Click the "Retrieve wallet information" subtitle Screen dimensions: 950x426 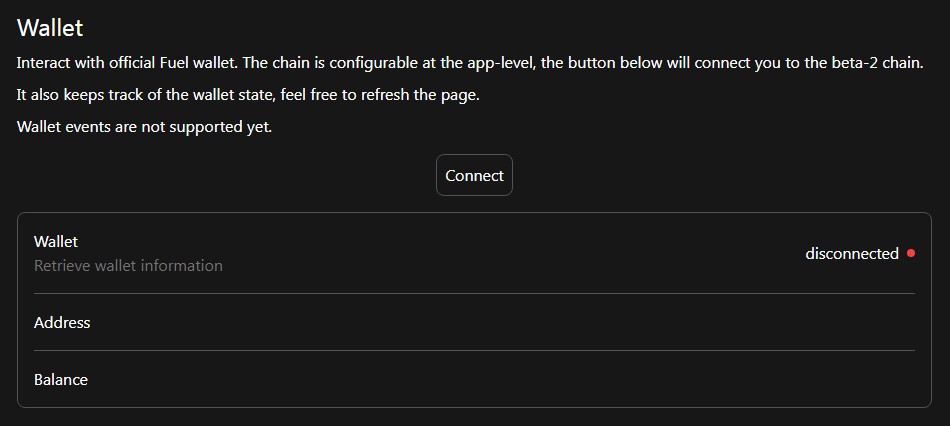point(128,266)
